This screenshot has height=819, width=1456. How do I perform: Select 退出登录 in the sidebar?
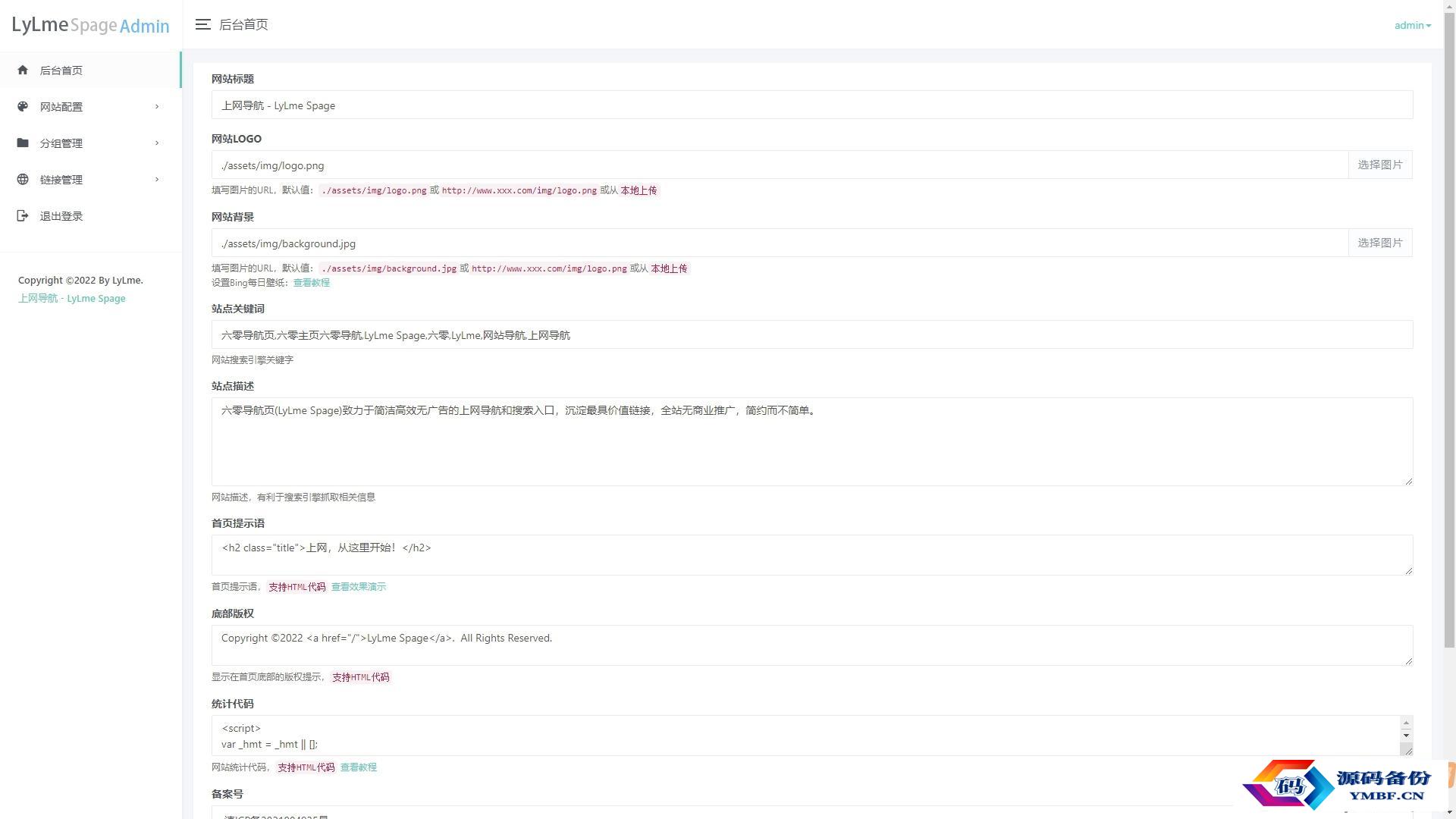coord(90,215)
